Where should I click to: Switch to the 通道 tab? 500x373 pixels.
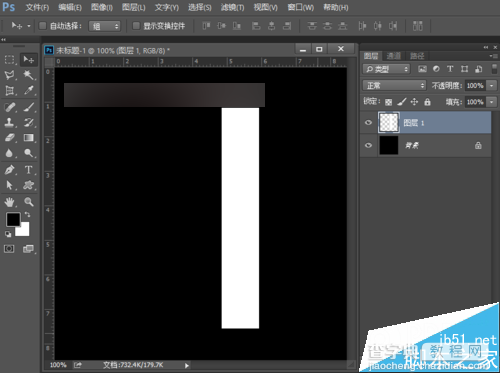pyautogui.click(x=394, y=56)
